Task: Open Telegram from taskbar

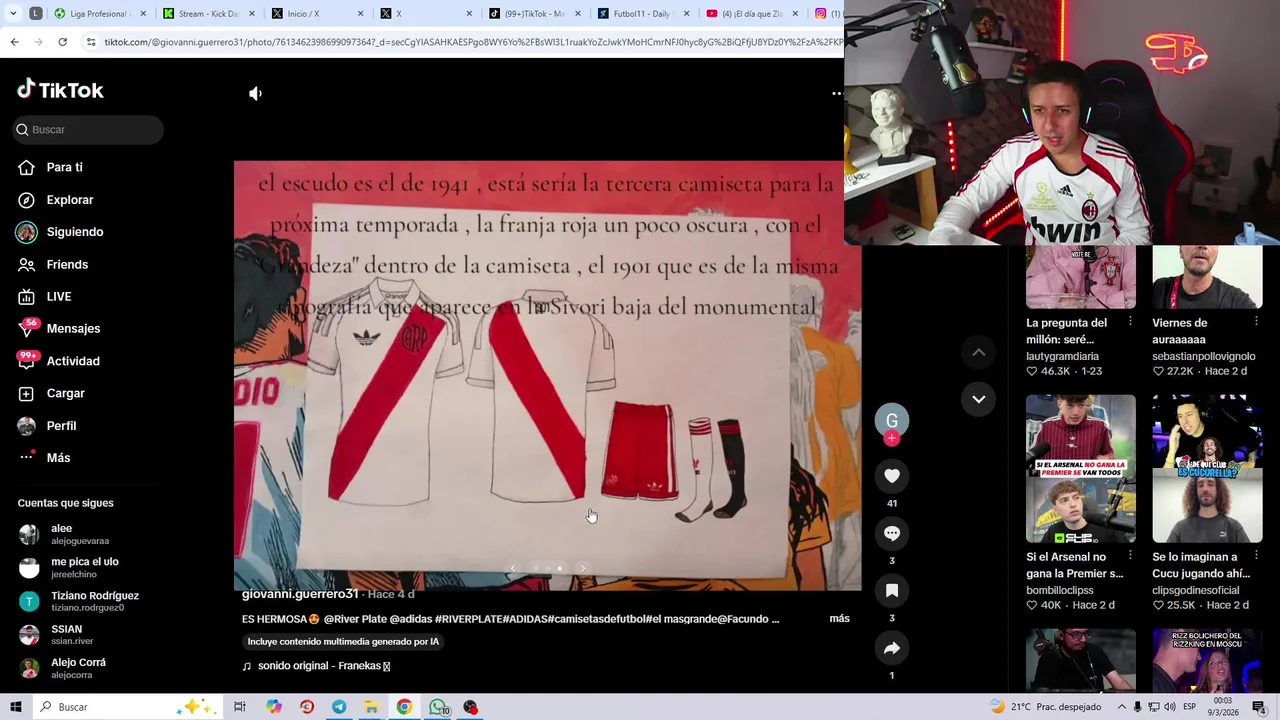Action: point(339,707)
